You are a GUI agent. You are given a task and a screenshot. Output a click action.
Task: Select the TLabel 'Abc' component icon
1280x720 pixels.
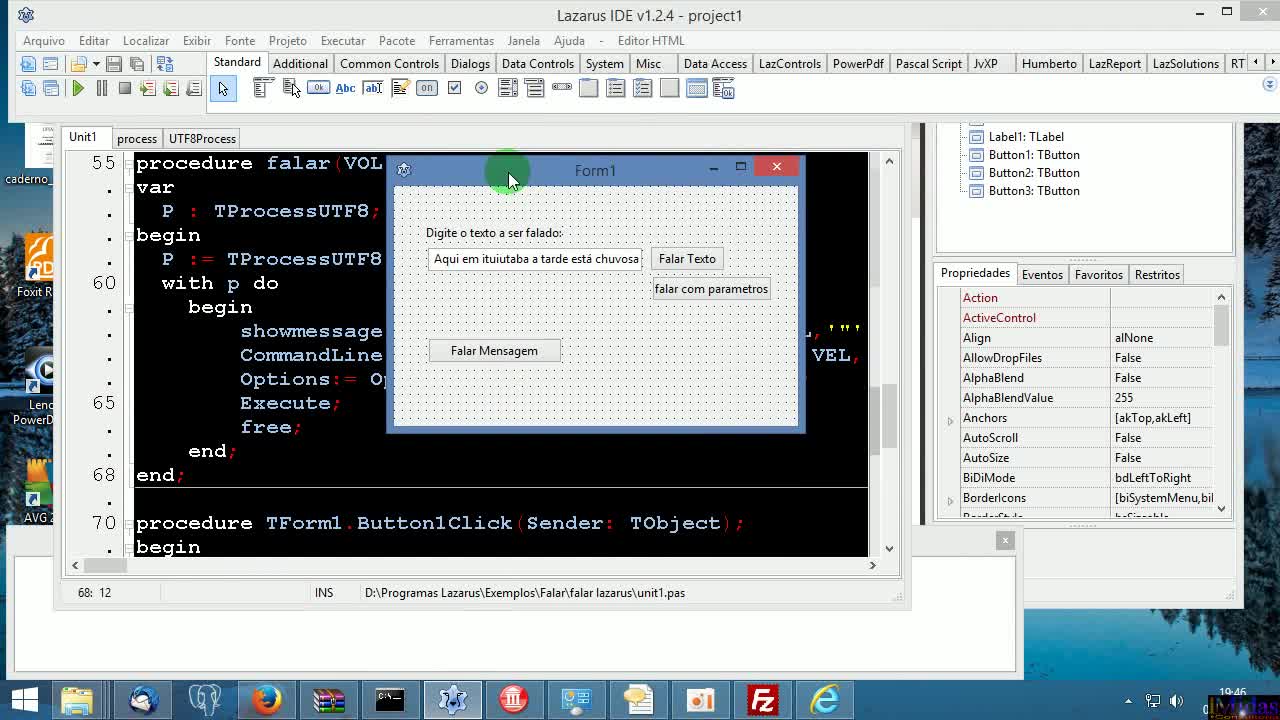[x=345, y=88]
